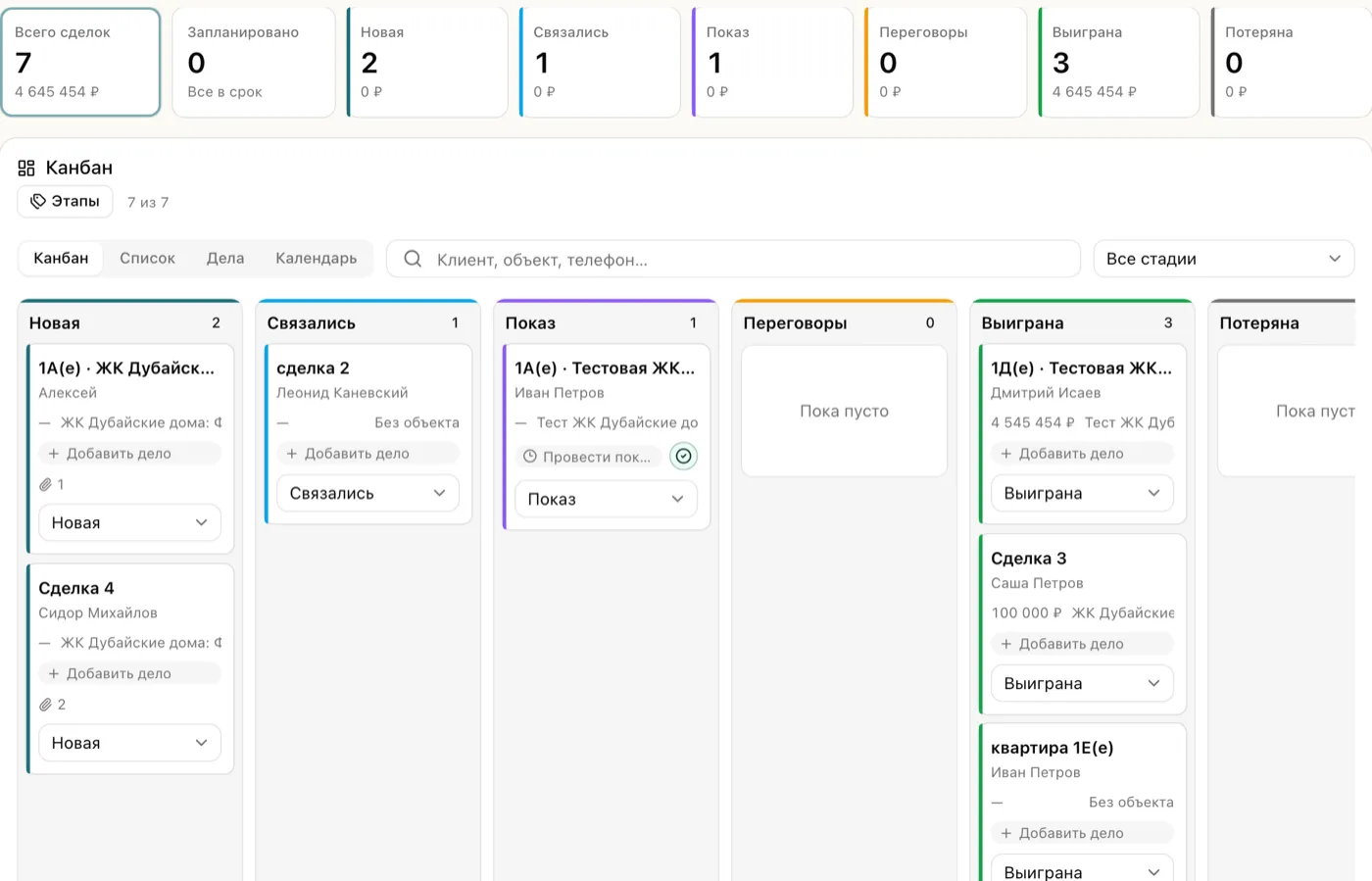The image size is (1372, 881).
Task: Switch to the Список view tab
Action: pos(147,259)
